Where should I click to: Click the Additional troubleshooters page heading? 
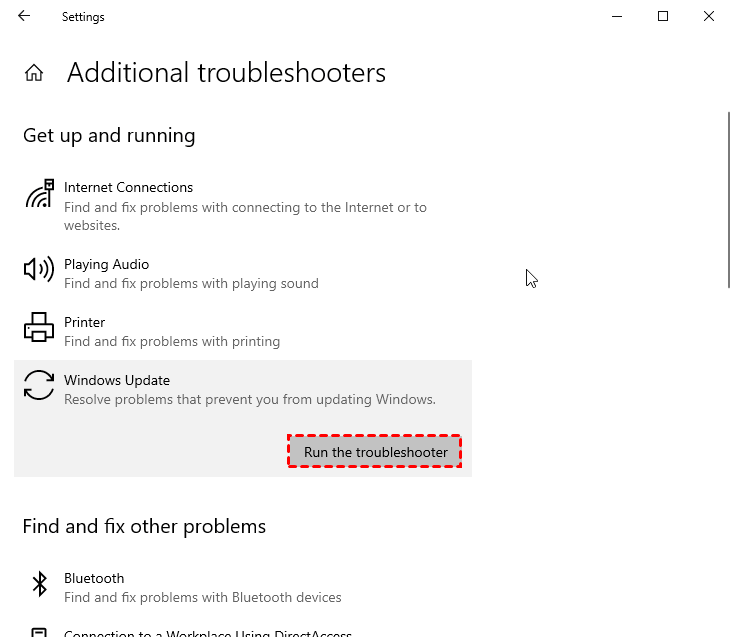pyautogui.click(x=226, y=73)
